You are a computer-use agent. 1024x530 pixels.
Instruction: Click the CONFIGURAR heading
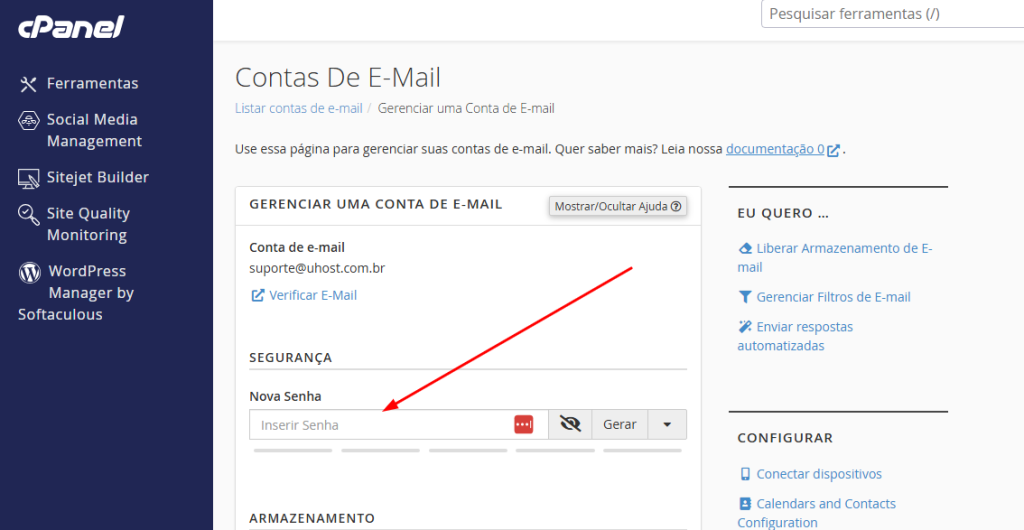(x=785, y=438)
